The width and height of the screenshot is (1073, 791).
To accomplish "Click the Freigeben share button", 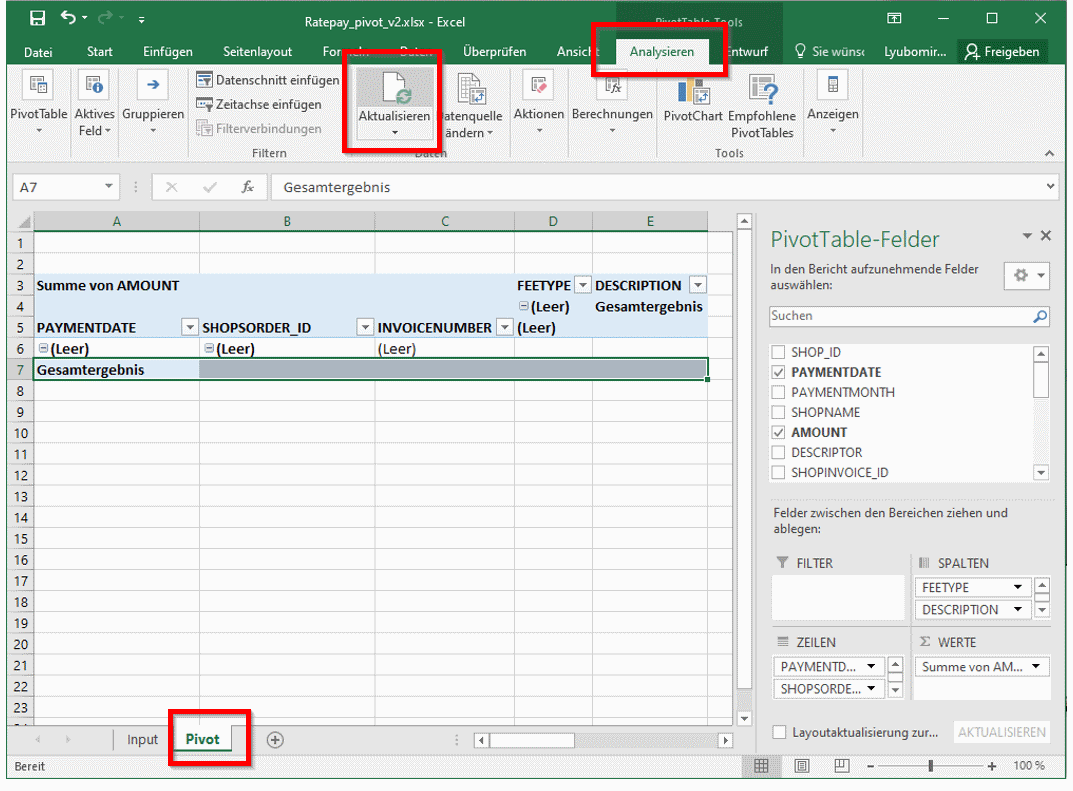I will 1002,52.
